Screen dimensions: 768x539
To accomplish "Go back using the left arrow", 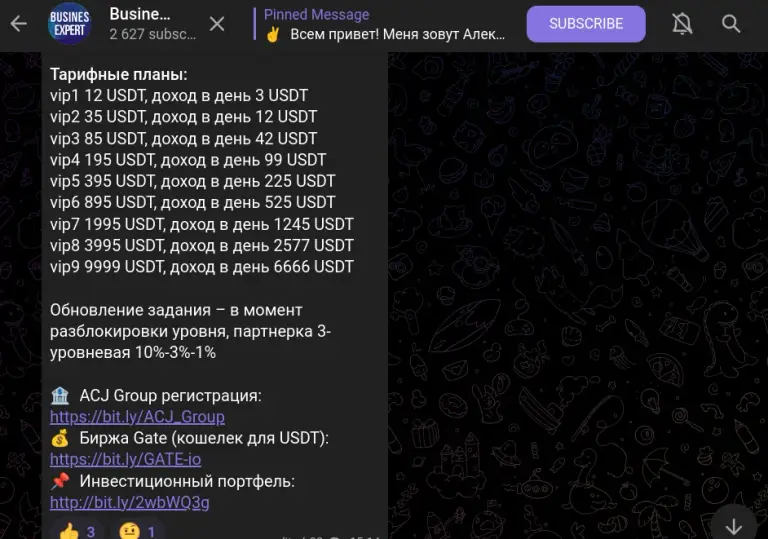I will (x=19, y=23).
